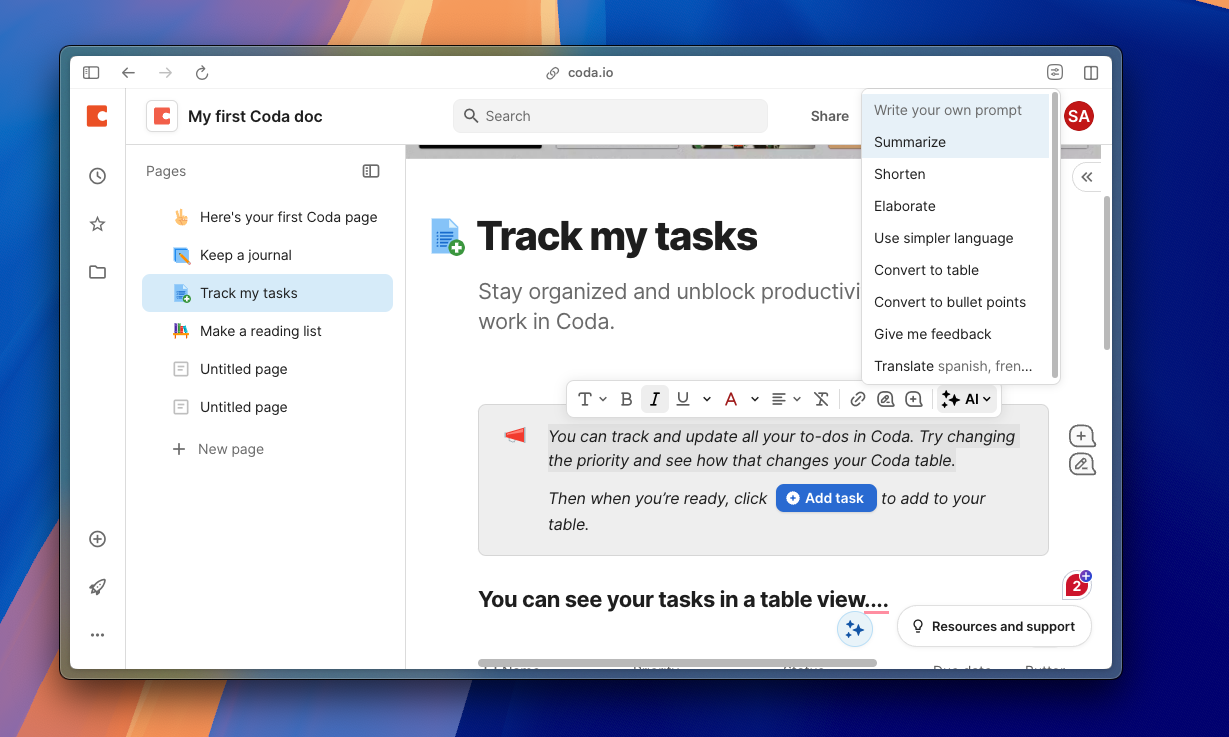The image size is (1229, 737).
Task: Apply the red text color A
Action: coord(731,399)
